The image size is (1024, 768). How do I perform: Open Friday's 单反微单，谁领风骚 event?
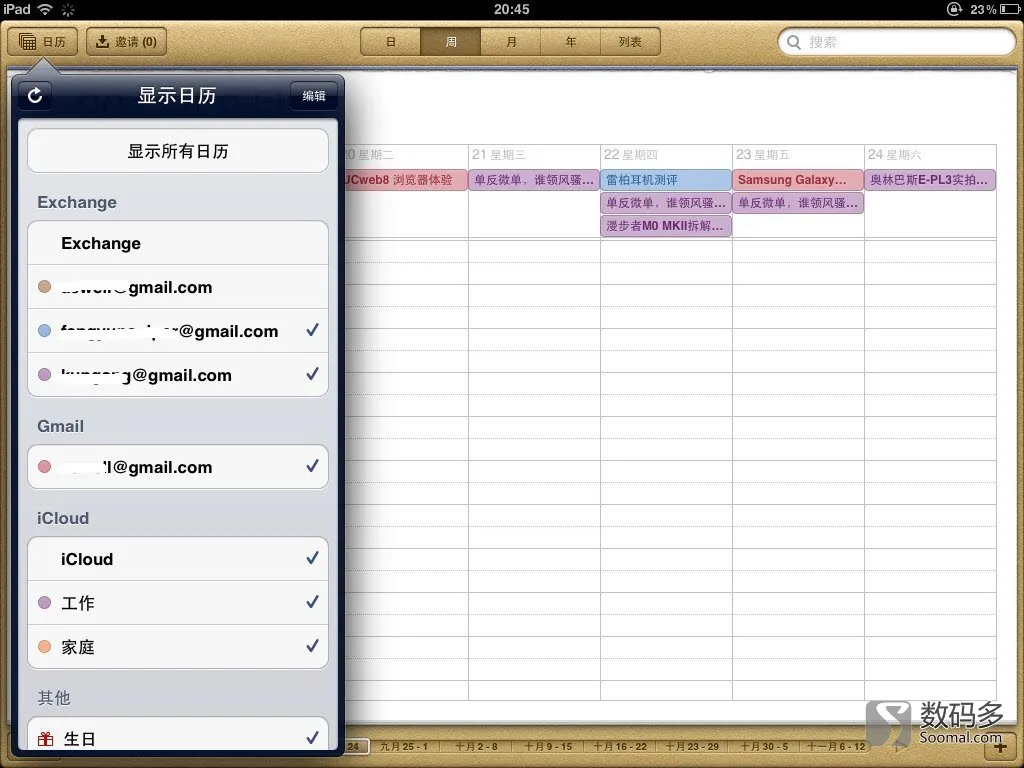[797, 203]
